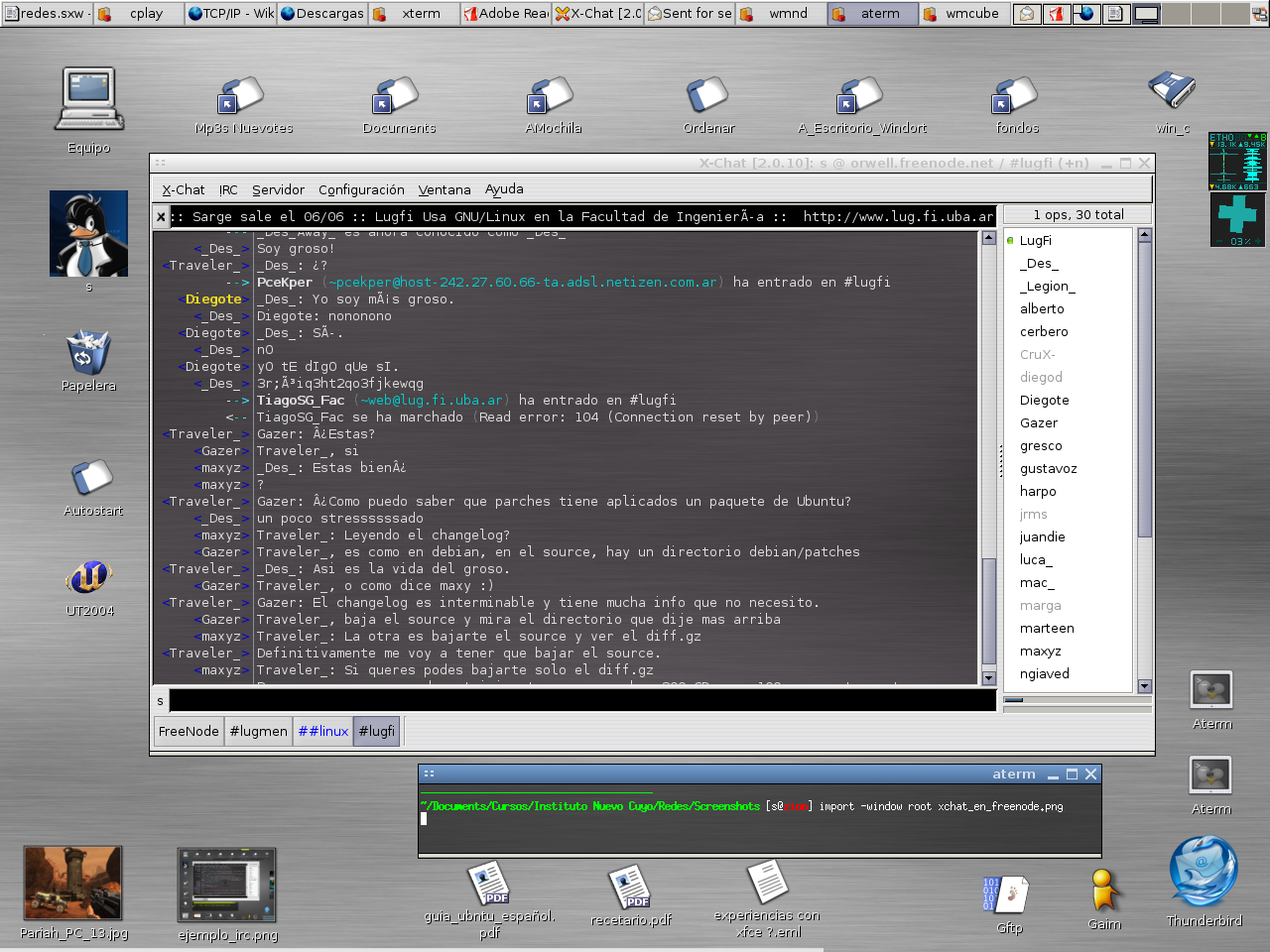Open the Servidor menu
The height and width of the screenshot is (952, 1270).
278,189
